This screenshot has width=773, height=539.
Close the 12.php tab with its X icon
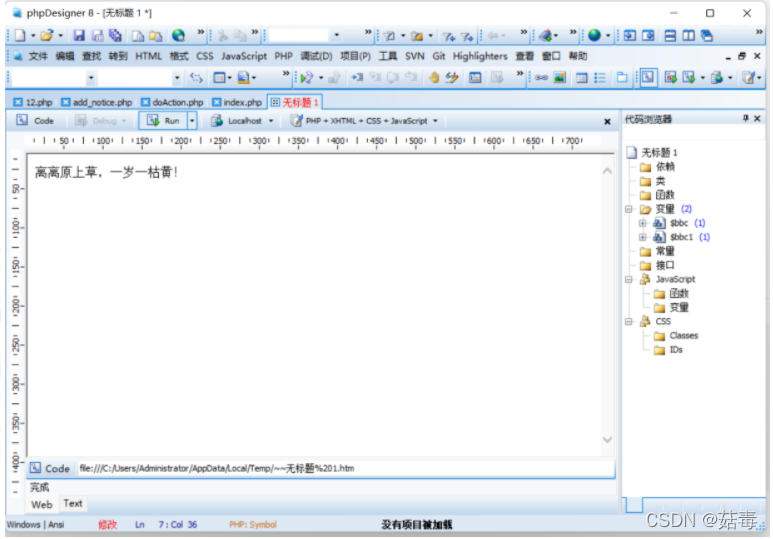[x=18, y=102]
